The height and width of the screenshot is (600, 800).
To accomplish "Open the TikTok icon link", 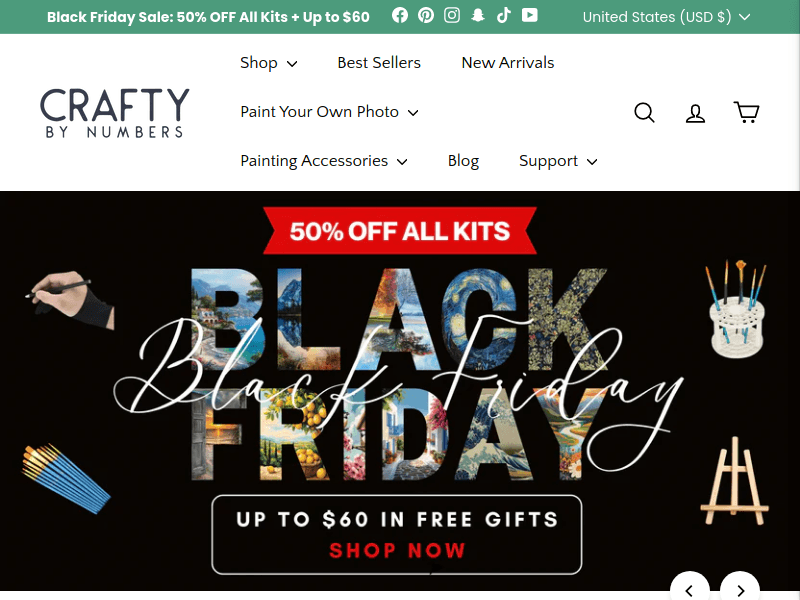I will (x=503, y=15).
